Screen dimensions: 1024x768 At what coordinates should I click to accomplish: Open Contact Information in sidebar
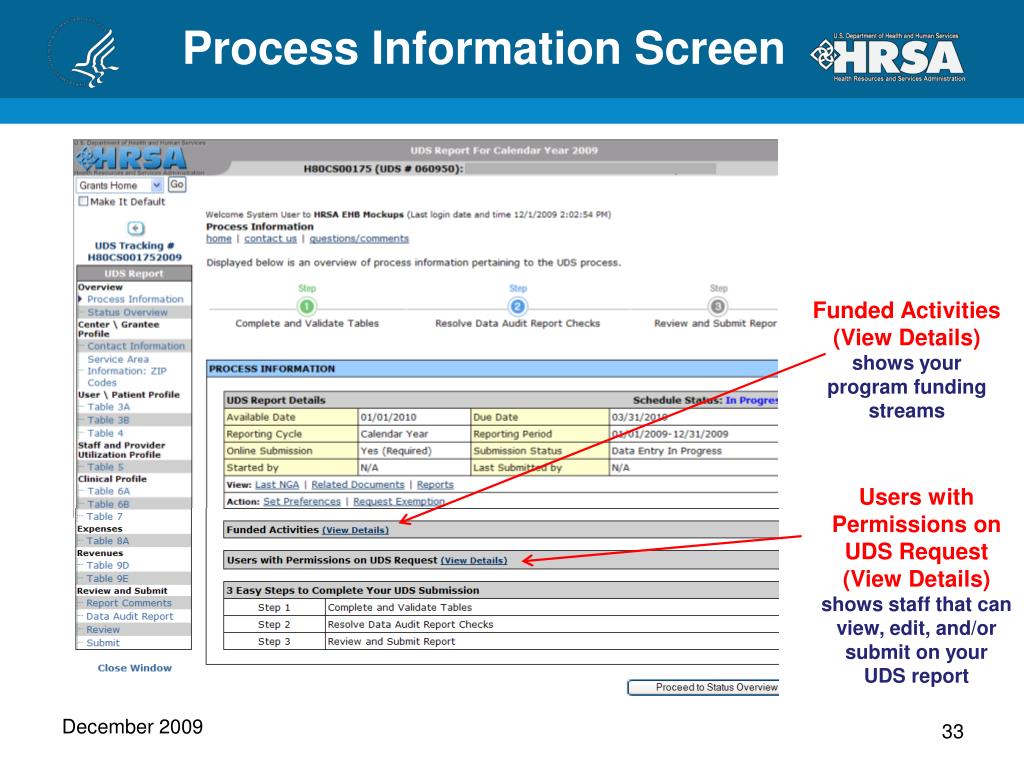tap(136, 346)
